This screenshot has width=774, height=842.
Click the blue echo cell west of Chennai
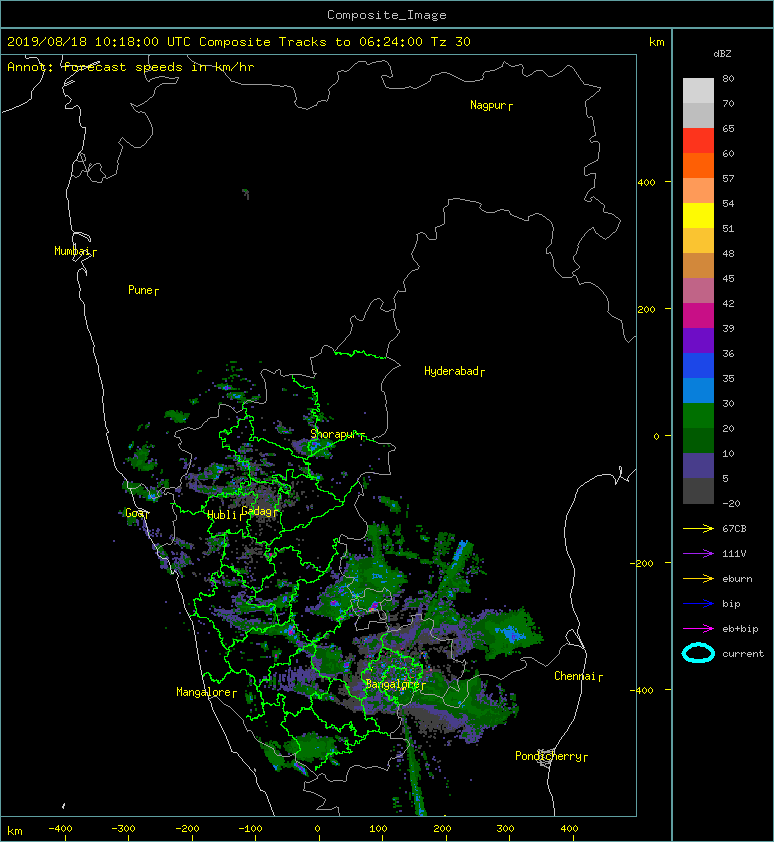point(510,634)
